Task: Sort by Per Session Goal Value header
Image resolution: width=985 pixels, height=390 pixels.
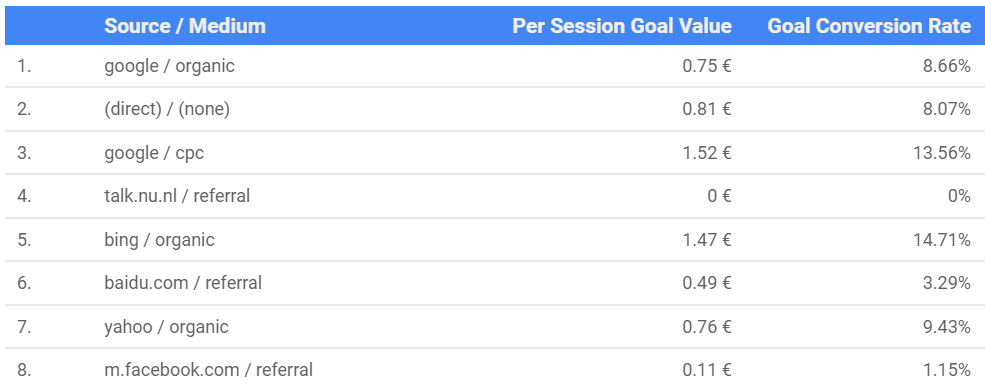Action: tap(622, 26)
